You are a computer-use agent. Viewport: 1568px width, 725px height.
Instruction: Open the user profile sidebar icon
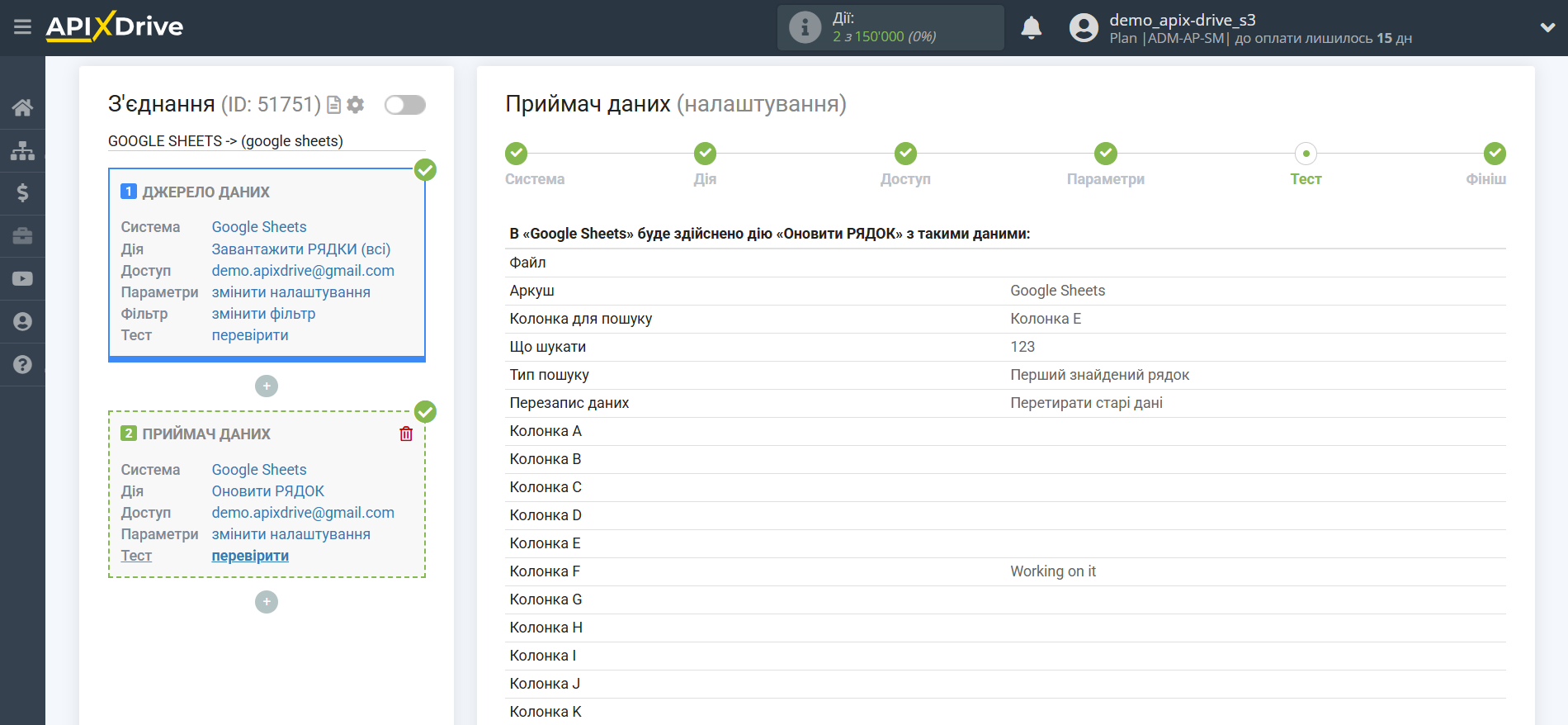[22, 322]
